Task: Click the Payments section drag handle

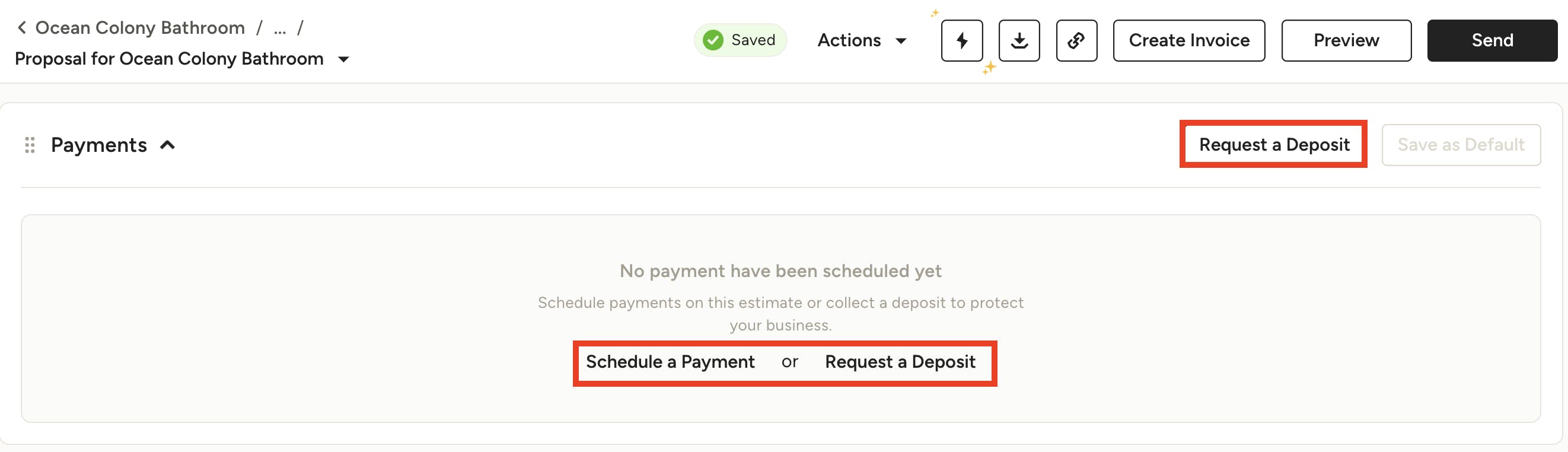Action: pos(29,145)
